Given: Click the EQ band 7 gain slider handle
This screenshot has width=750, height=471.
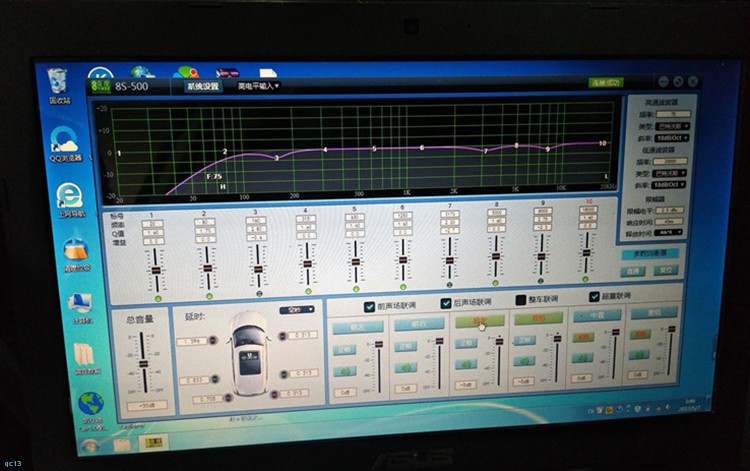Looking at the screenshot, I should [450, 261].
